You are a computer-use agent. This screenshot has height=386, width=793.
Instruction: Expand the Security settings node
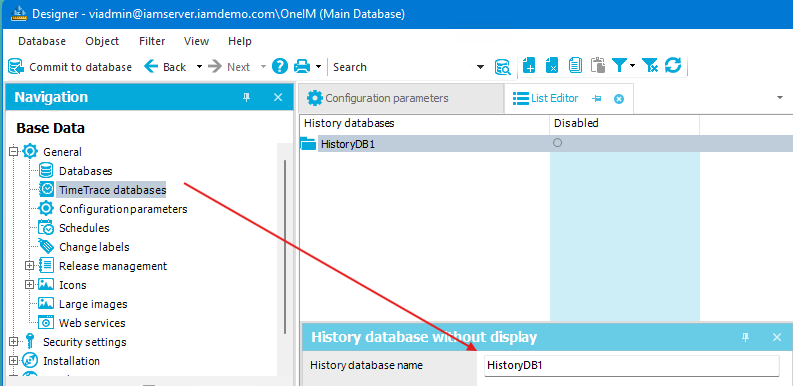coord(14,341)
